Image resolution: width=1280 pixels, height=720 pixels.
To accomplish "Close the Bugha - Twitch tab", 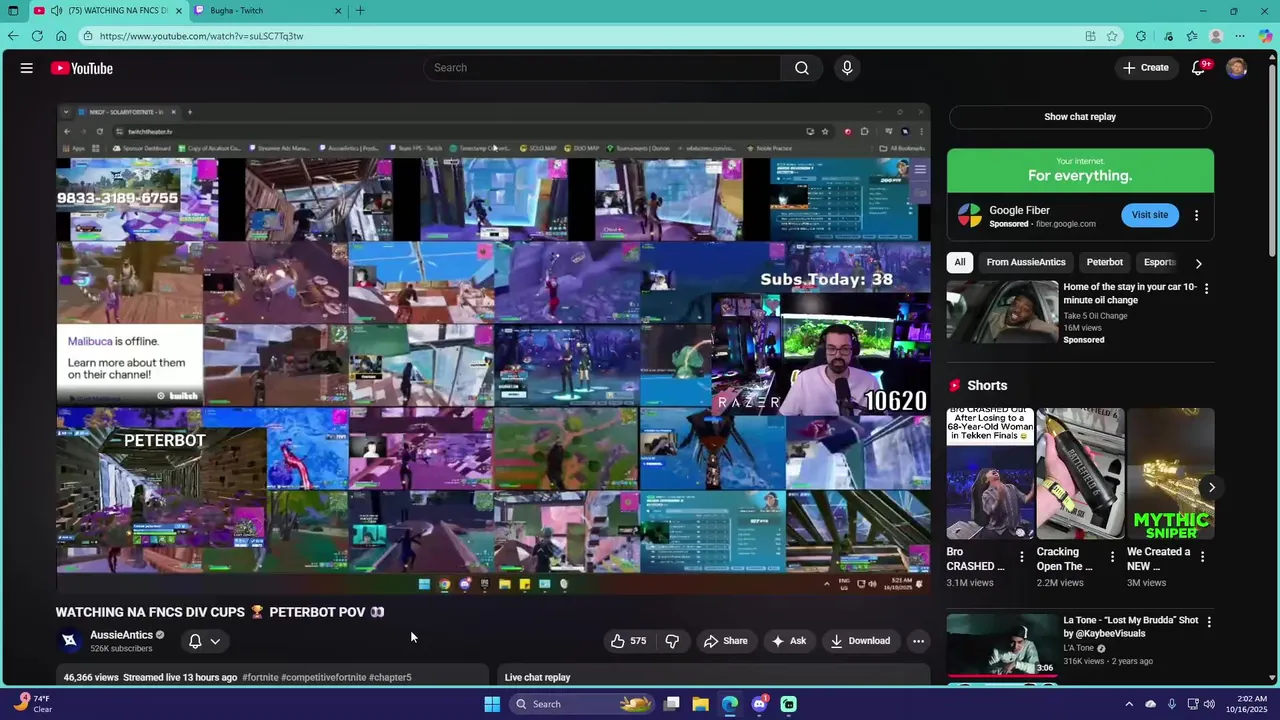I will point(338,11).
